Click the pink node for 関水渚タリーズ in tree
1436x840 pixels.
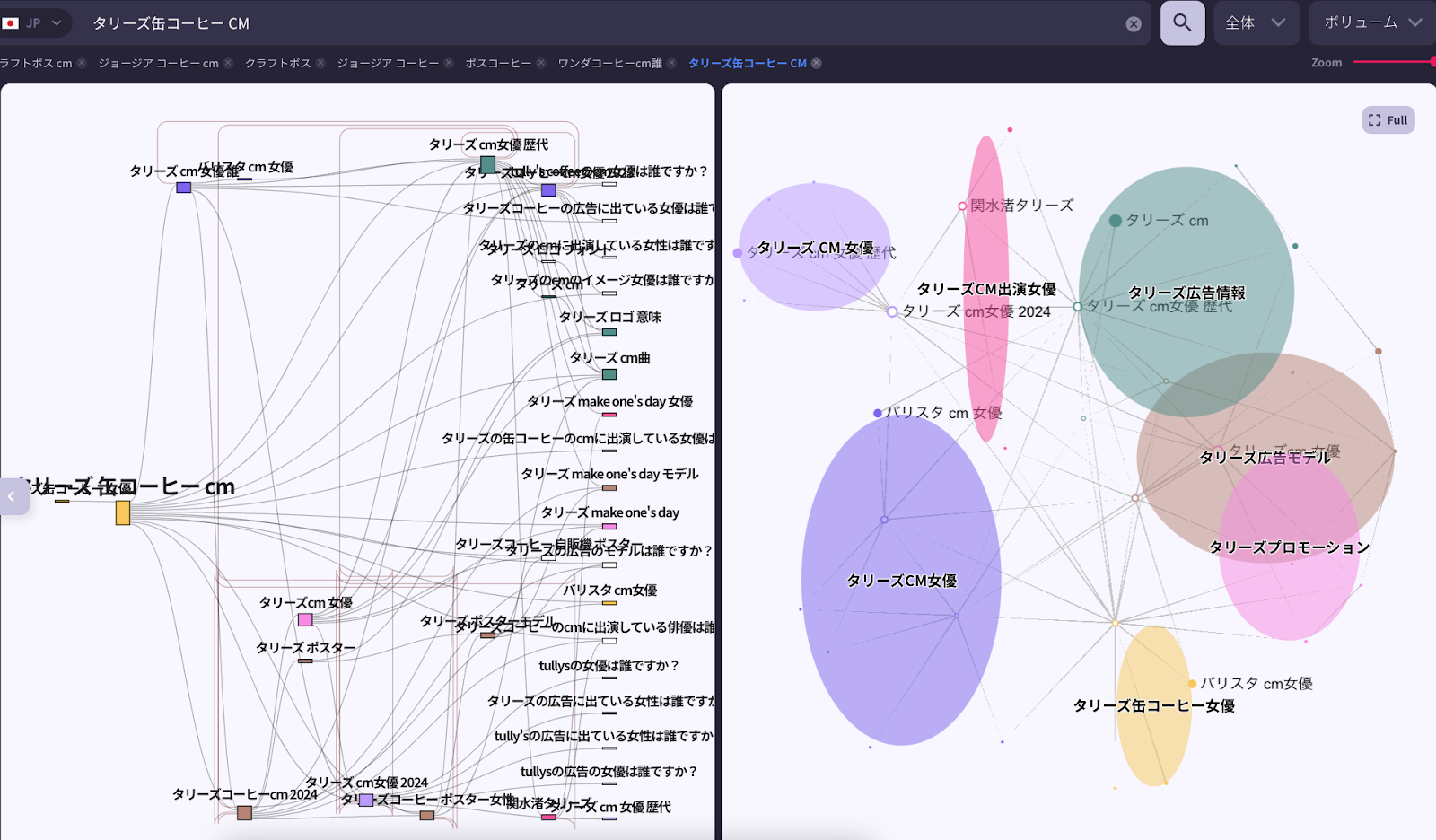pos(548,818)
